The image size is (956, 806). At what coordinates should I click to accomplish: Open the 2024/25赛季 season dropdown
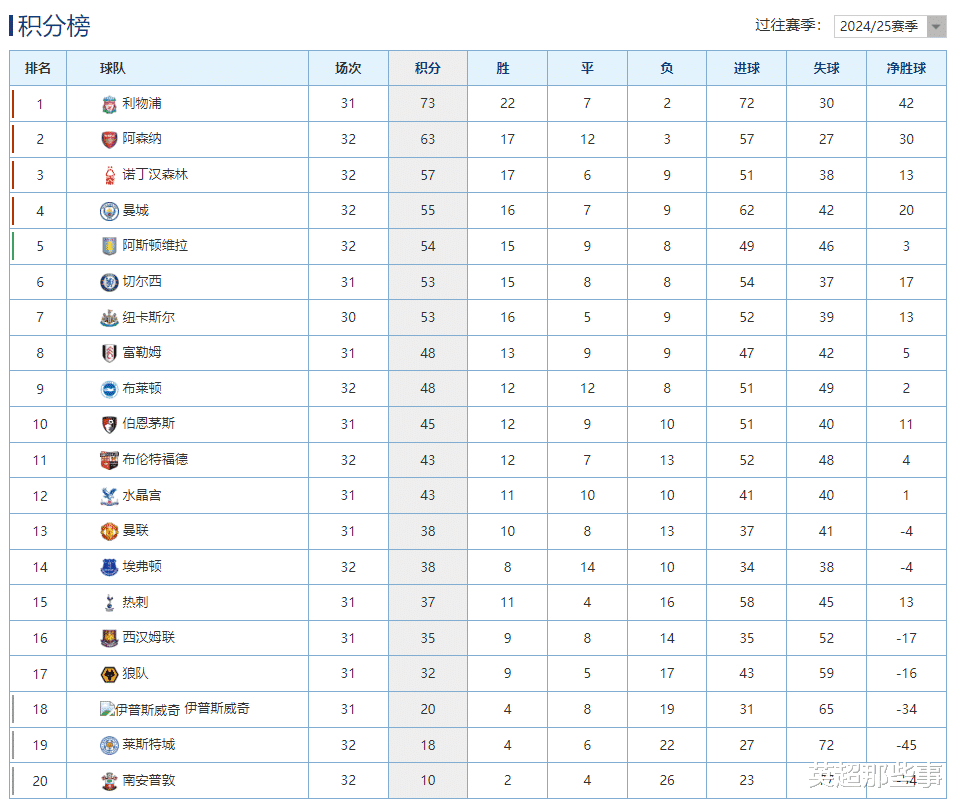coord(879,26)
